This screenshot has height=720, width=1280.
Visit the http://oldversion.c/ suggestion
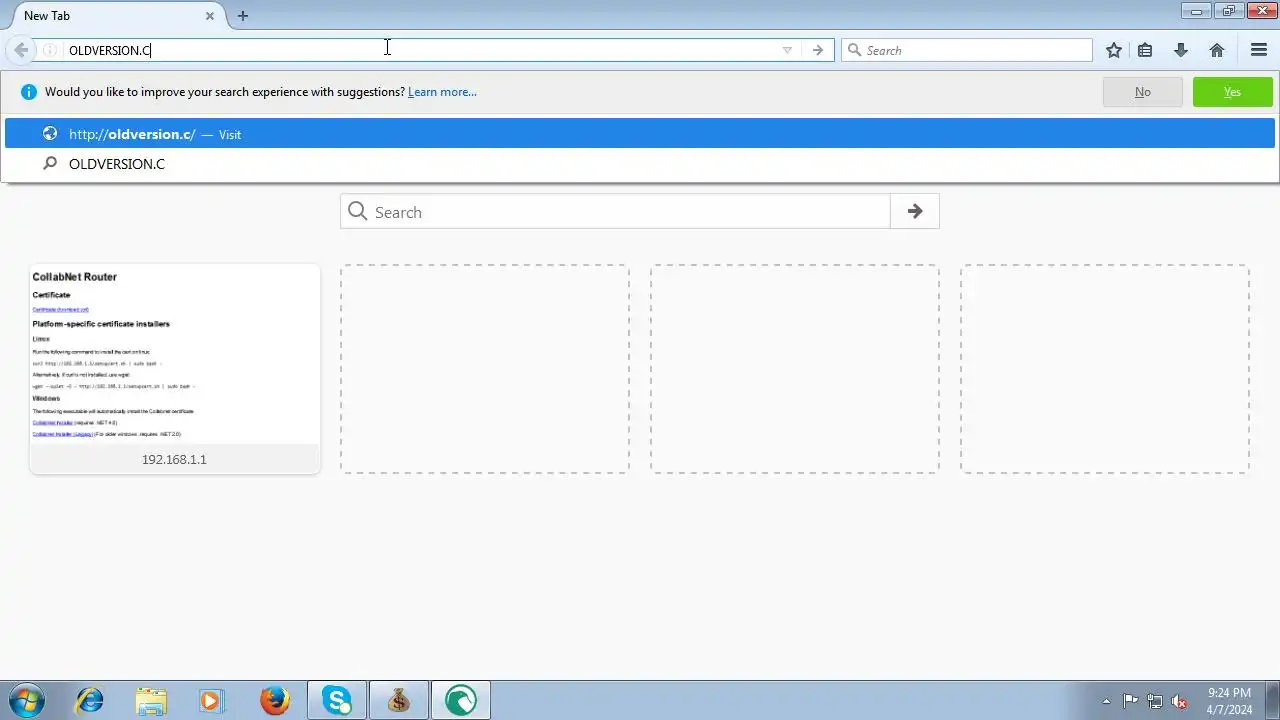coord(640,134)
